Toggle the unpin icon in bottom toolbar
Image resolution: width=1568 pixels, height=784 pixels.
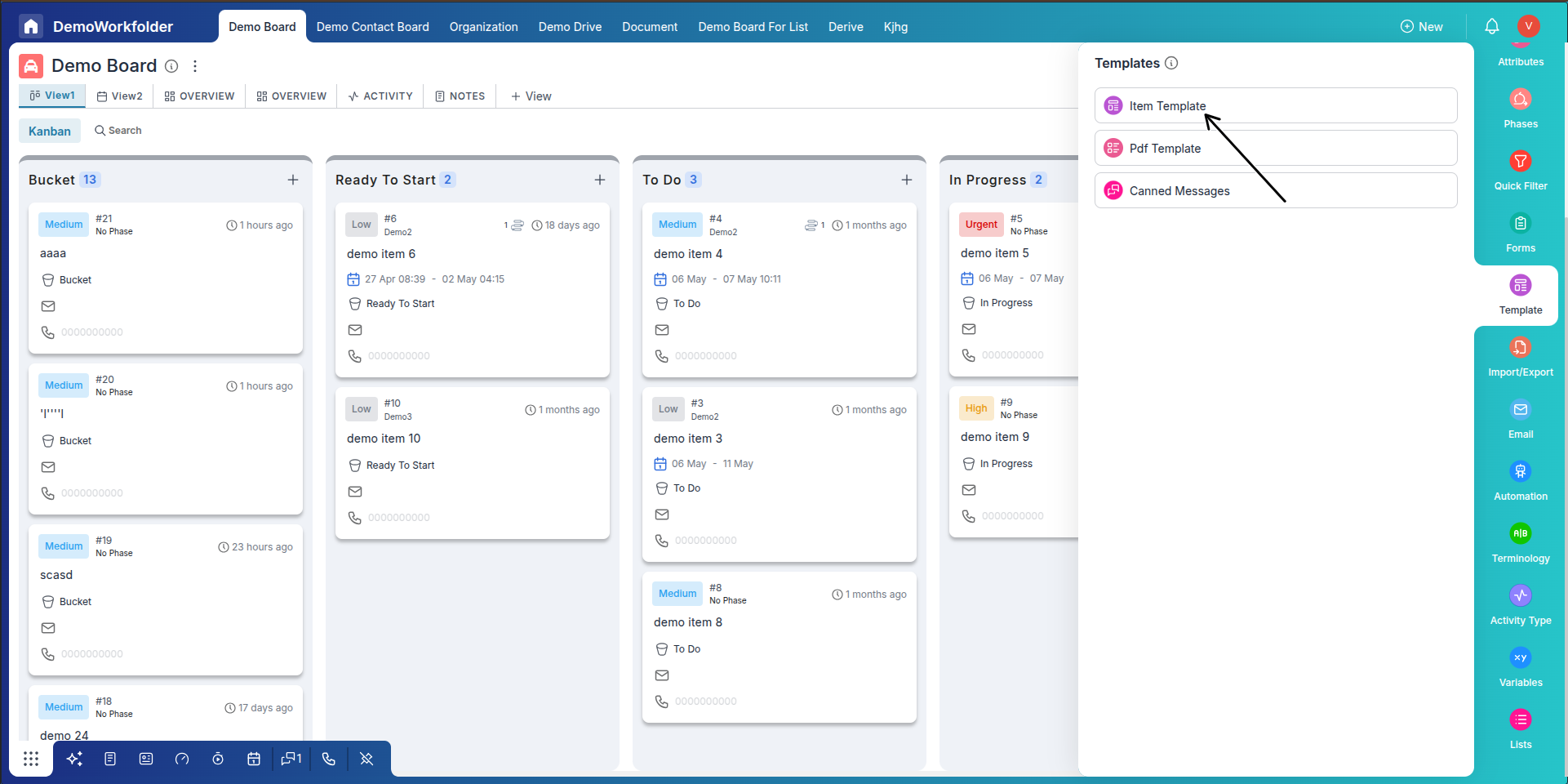[366, 759]
